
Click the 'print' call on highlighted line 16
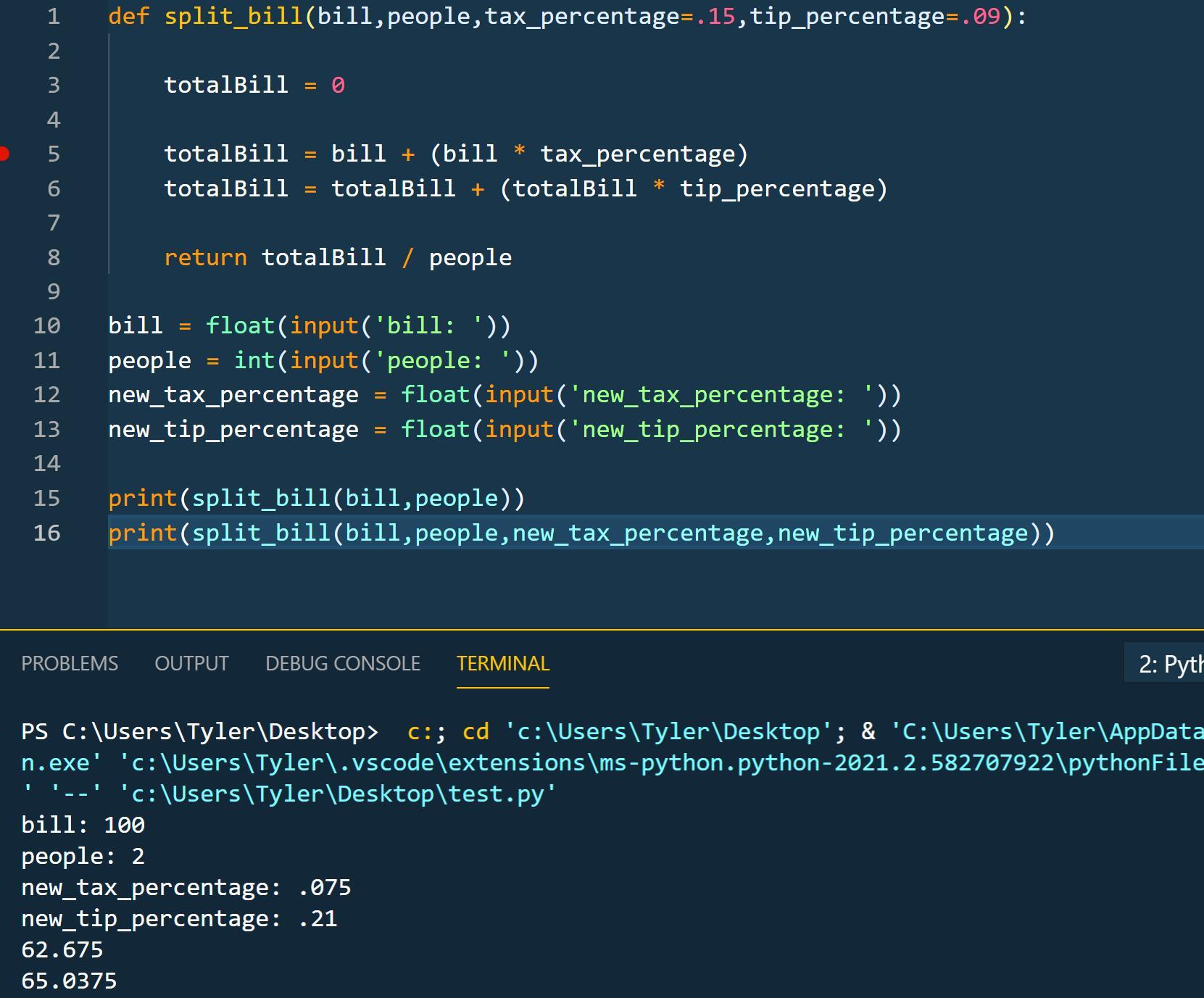[x=143, y=533]
